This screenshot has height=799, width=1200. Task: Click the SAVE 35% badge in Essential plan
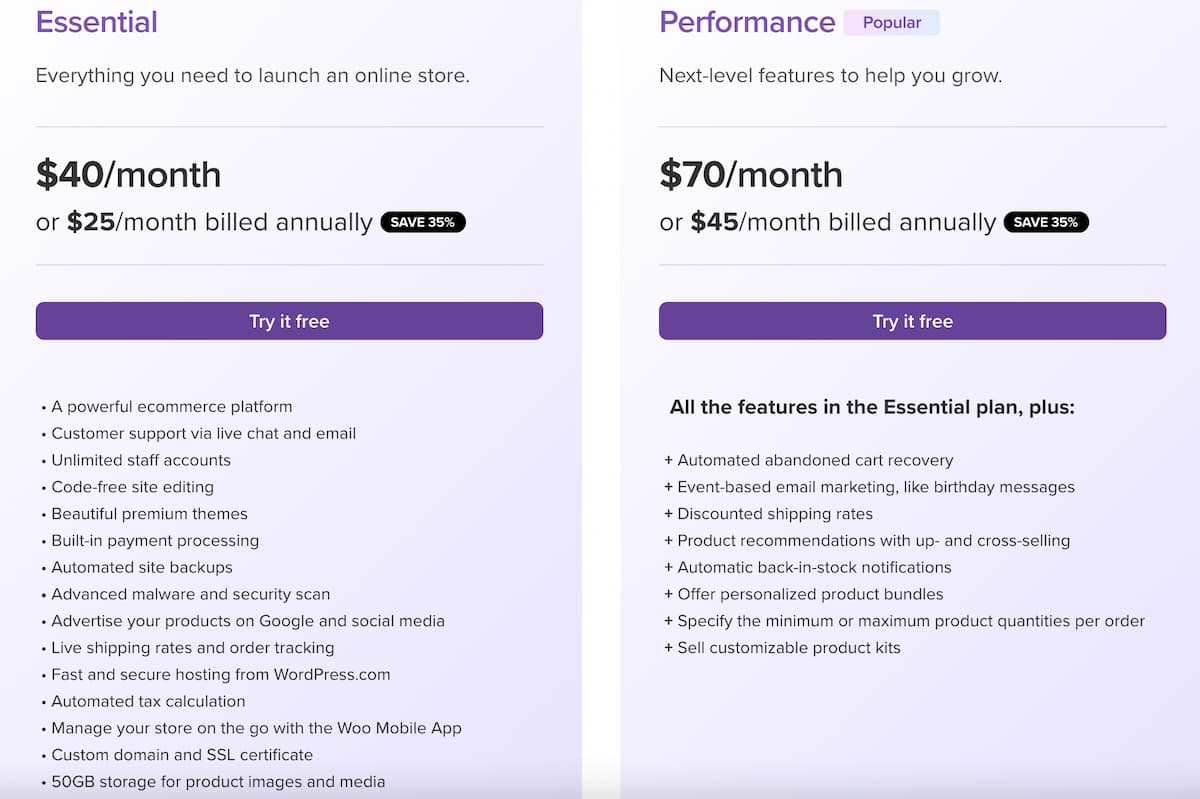pos(423,222)
